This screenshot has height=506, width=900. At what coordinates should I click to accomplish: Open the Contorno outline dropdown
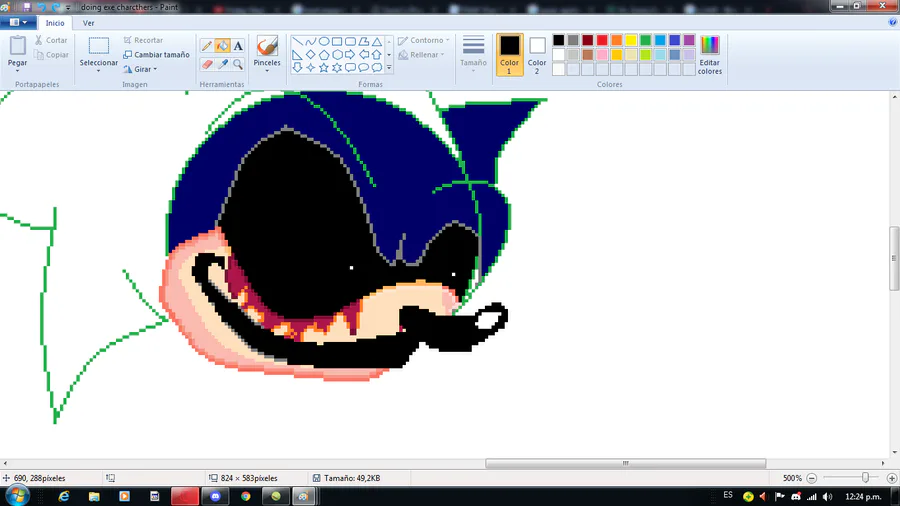pyautogui.click(x=424, y=40)
